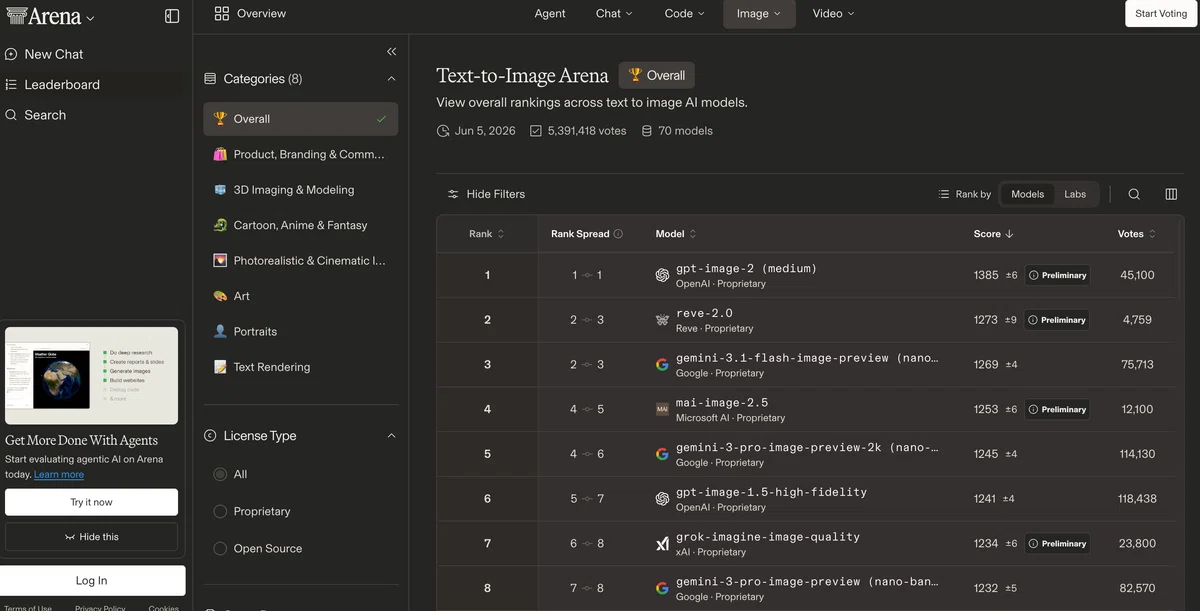Click Google icon for gemini-3-pro-image-preview-2k

(x=662, y=454)
